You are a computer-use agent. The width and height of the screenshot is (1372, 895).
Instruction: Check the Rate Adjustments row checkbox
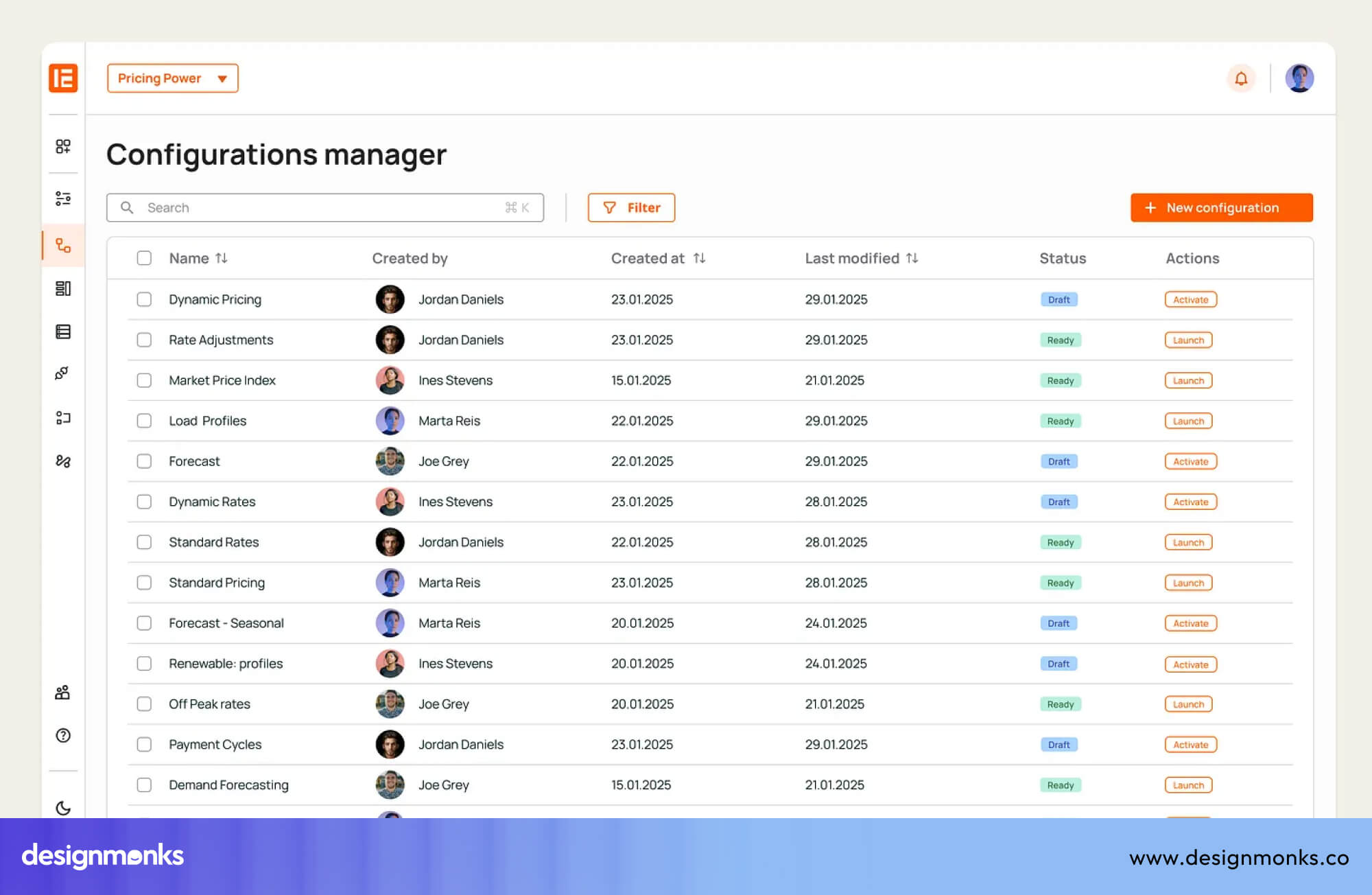144,340
